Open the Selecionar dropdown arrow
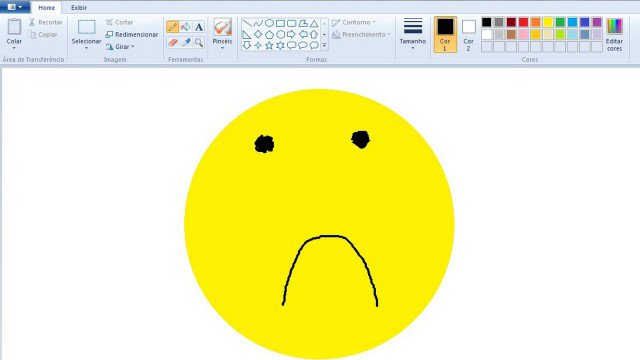 (86, 48)
